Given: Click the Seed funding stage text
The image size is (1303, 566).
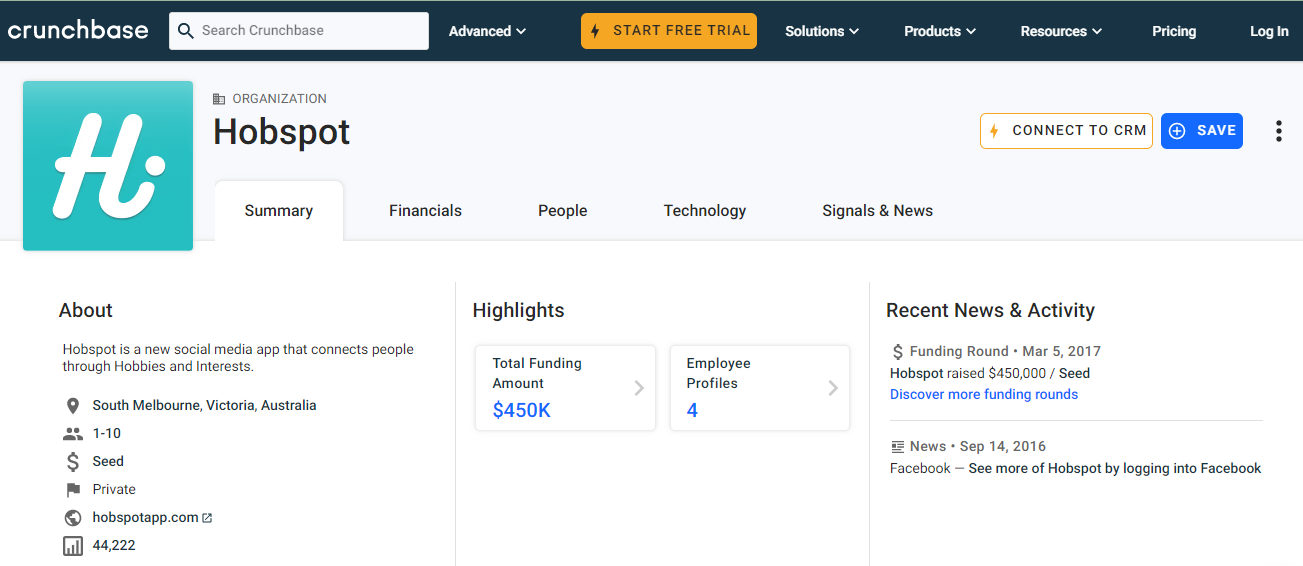Looking at the screenshot, I should tap(108, 462).
